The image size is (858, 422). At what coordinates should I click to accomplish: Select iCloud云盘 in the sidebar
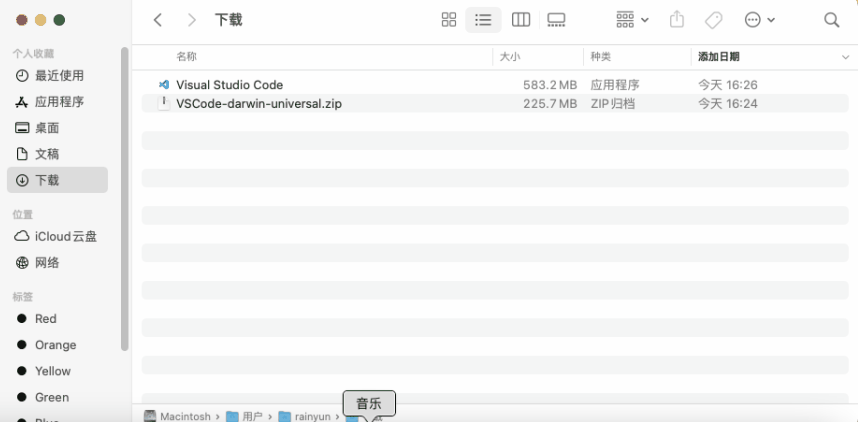tap(65, 237)
